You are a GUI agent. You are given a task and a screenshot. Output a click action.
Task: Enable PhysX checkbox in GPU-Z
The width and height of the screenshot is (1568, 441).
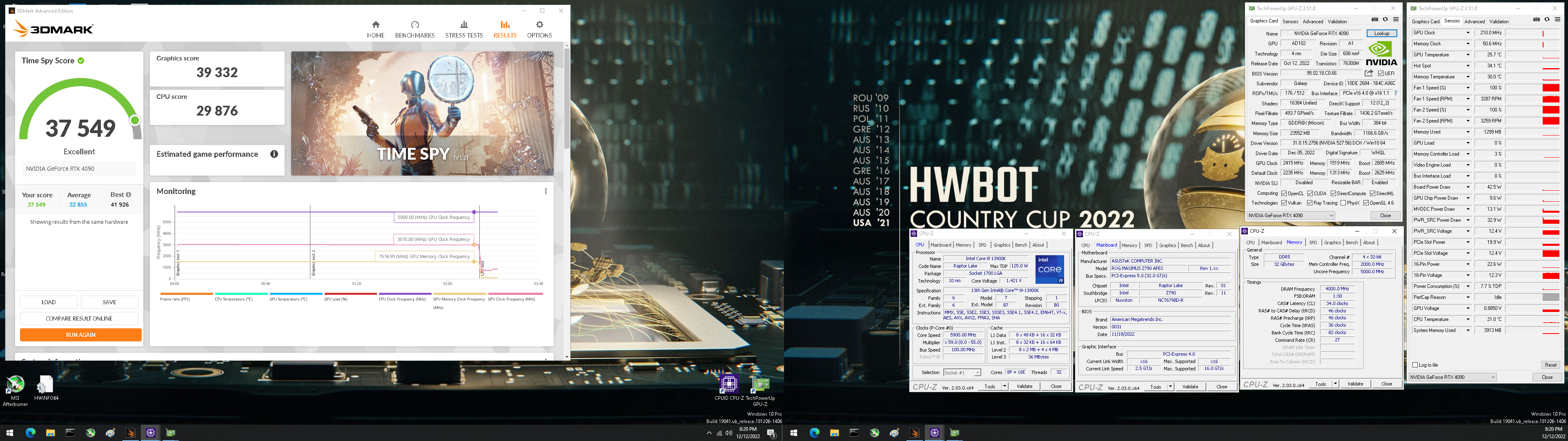[x=1343, y=203]
